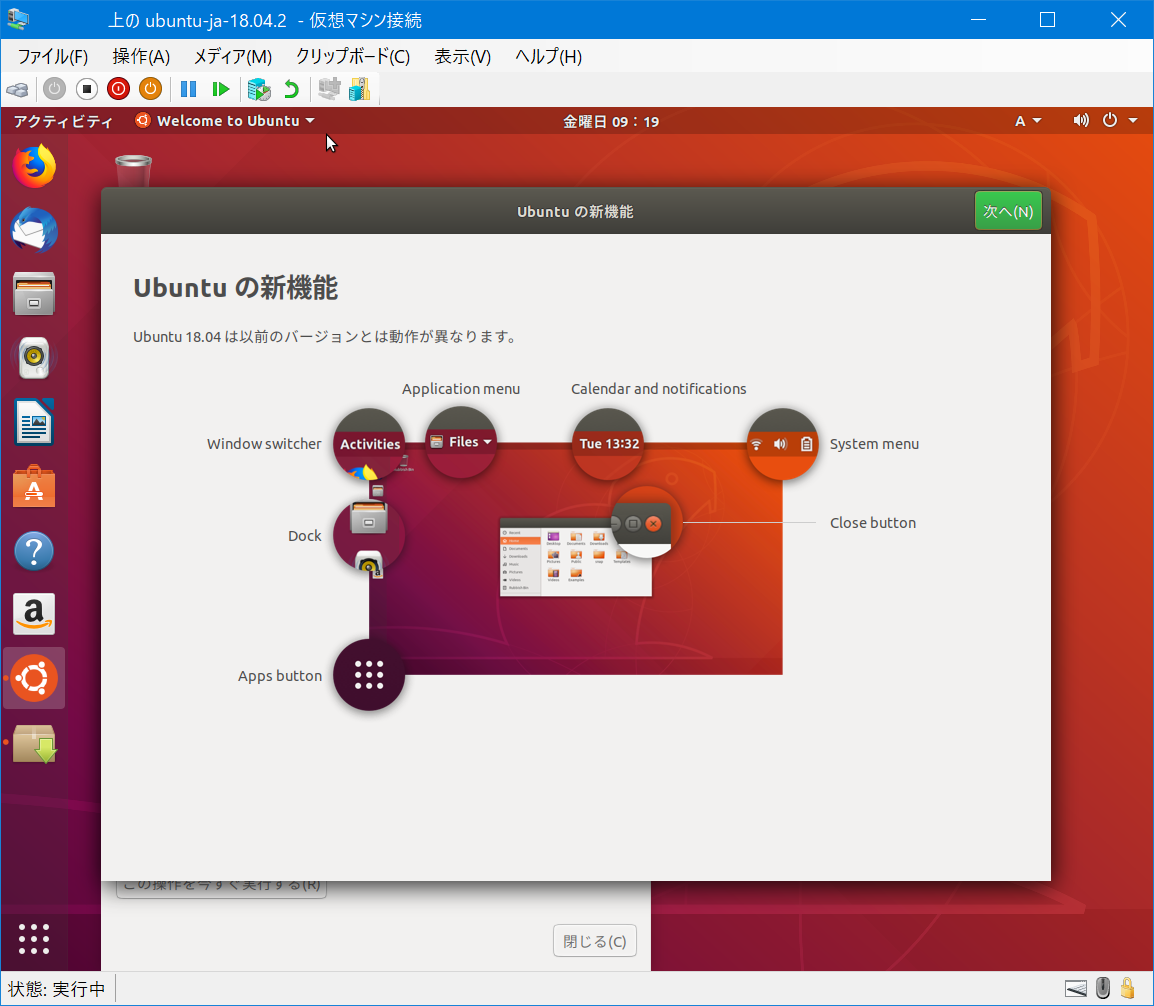Open Thunderbird mail client

(33, 231)
